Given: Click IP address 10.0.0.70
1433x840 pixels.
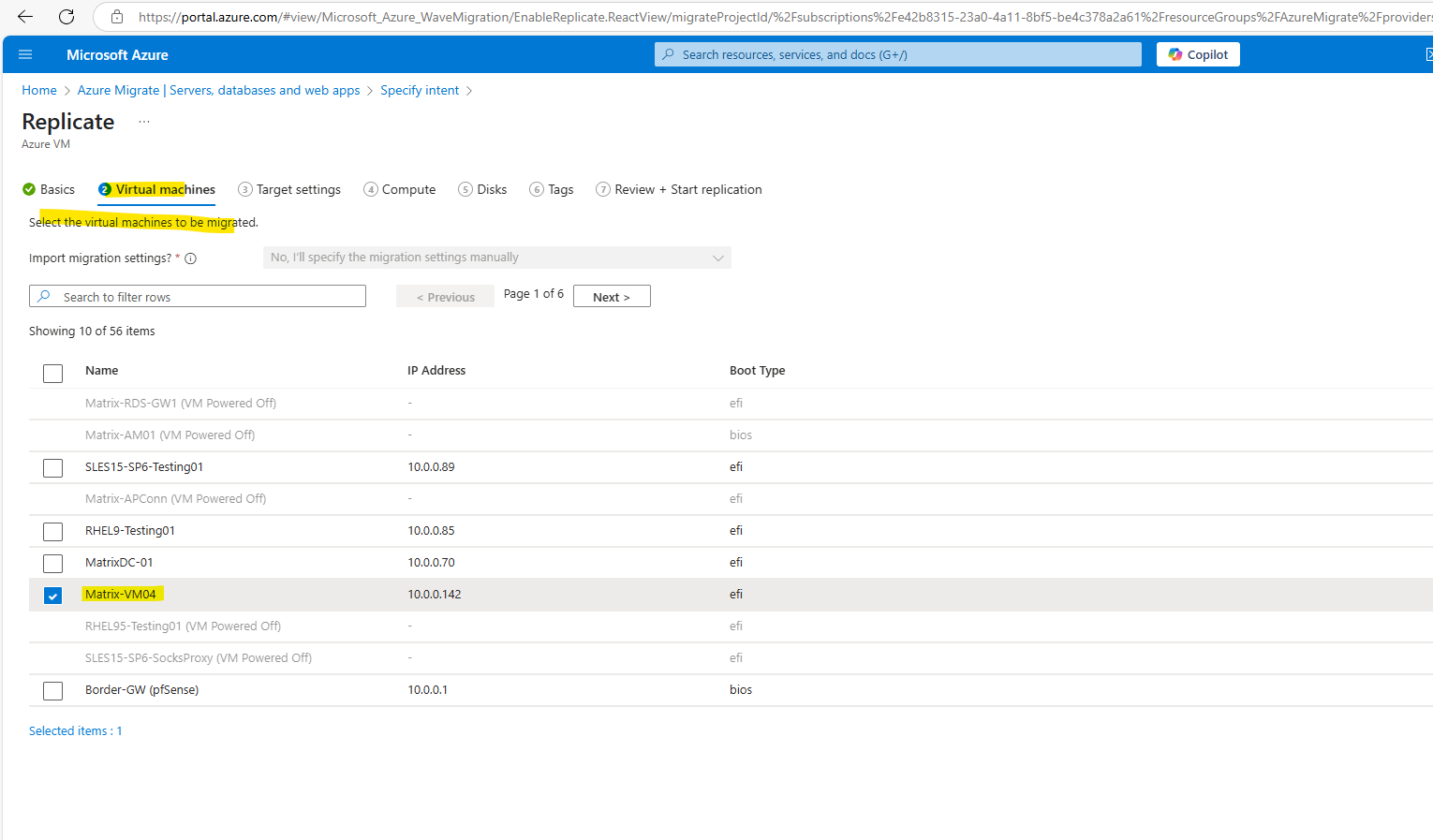Looking at the screenshot, I should coord(431,562).
